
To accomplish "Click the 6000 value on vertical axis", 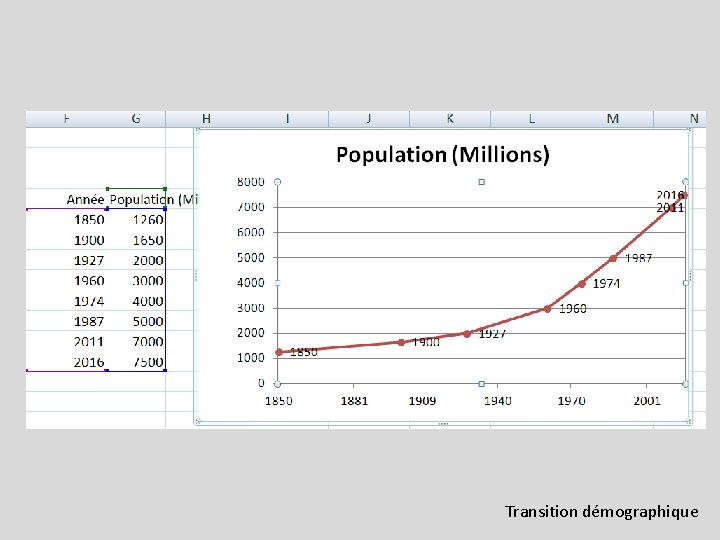I will 251,232.
